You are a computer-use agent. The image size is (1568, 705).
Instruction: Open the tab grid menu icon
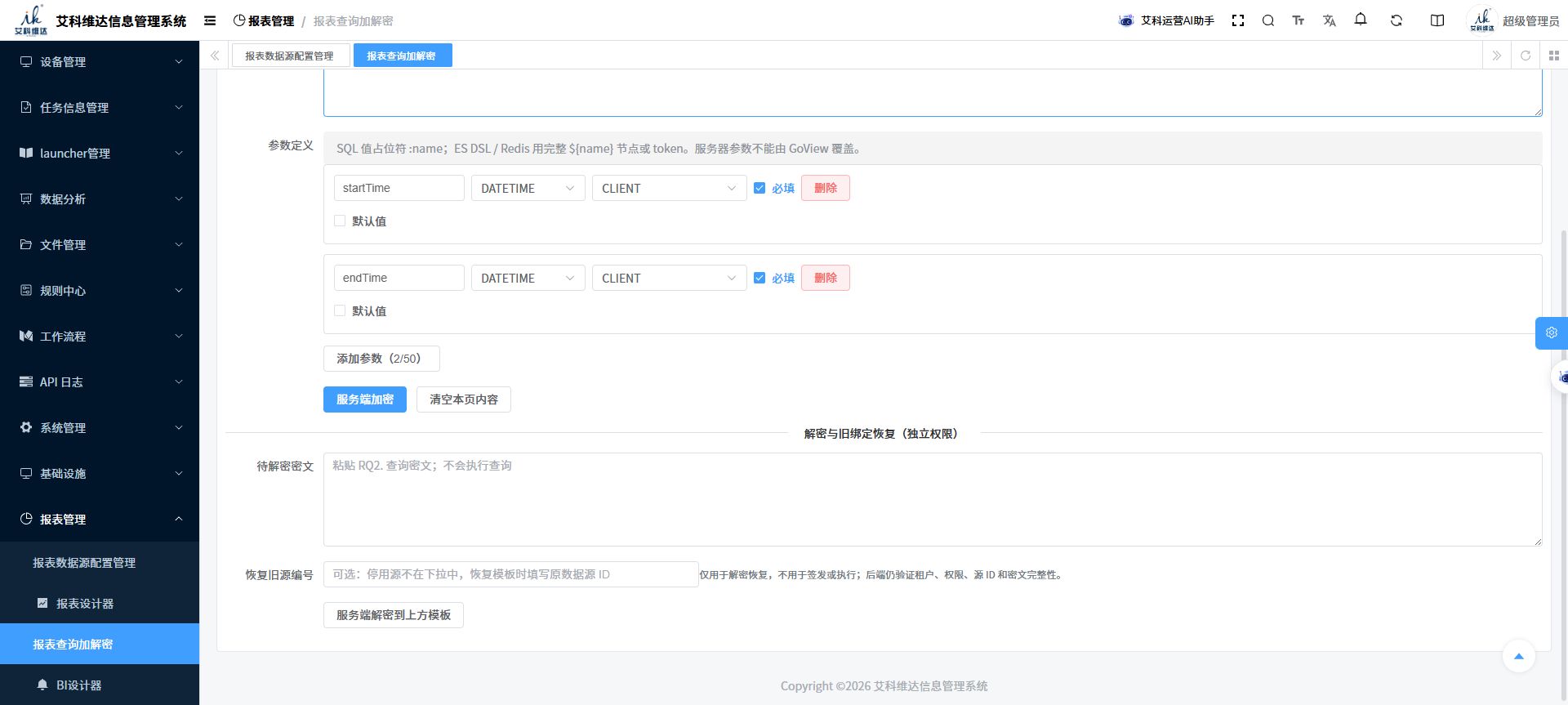pos(1554,56)
